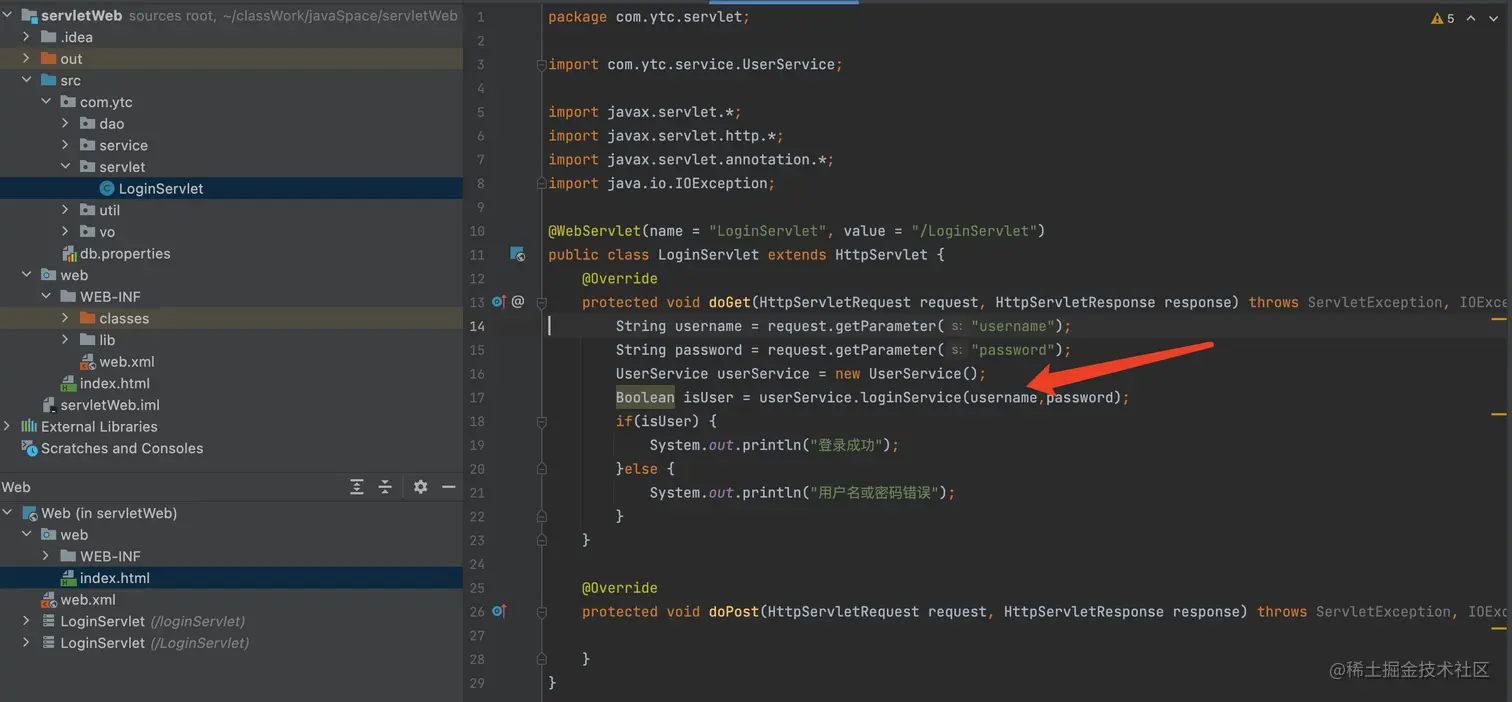Click the servlet icon of lowercase /loginServlet row
Screen dimensions: 1512x702
(x=49, y=622)
